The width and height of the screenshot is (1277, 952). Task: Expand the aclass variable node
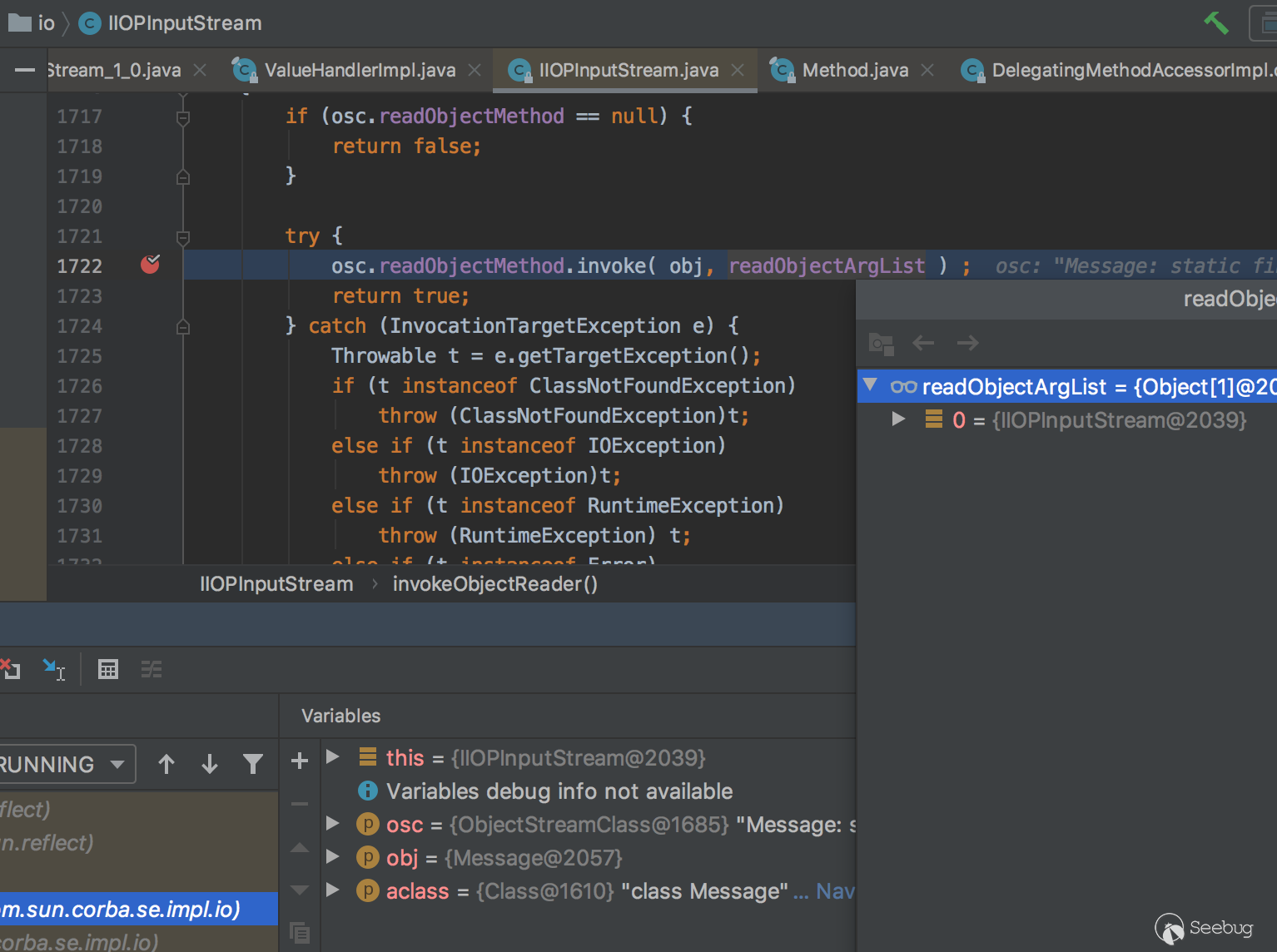(333, 890)
